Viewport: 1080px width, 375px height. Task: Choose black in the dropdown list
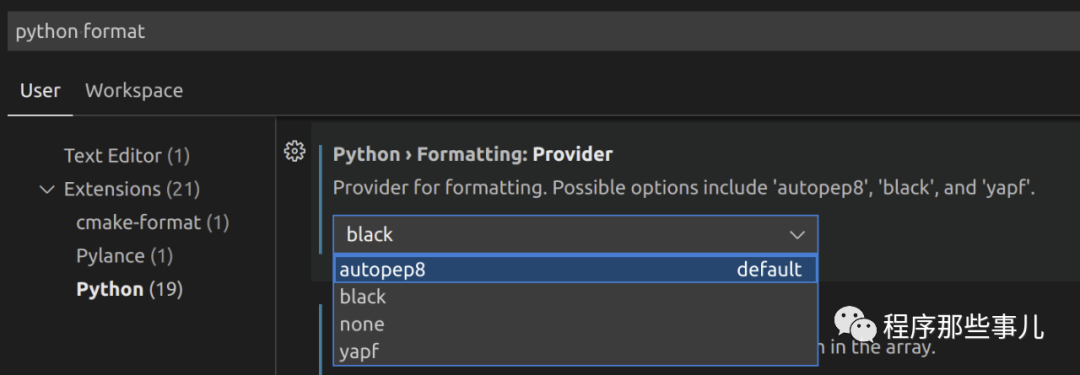pyautogui.click(x=575, y=297)
